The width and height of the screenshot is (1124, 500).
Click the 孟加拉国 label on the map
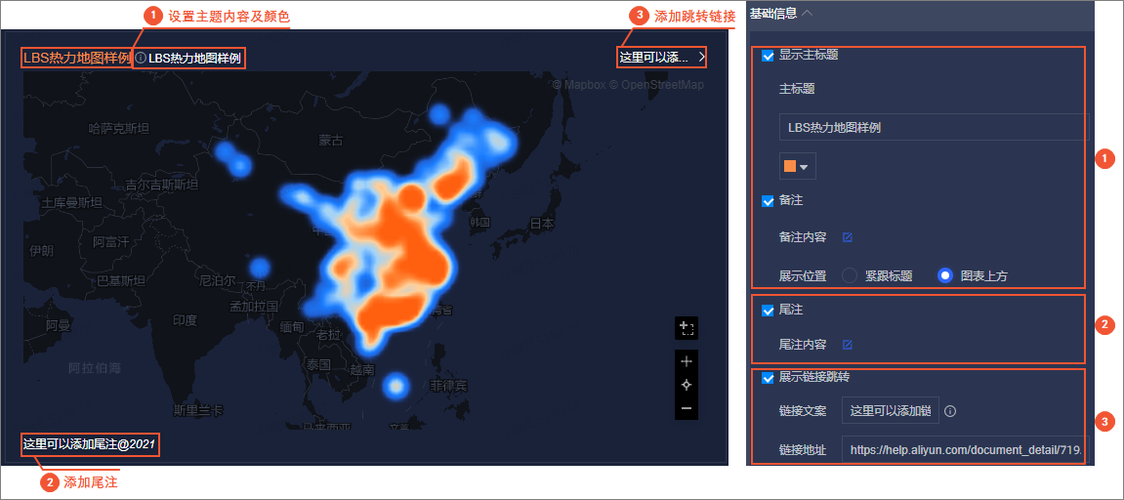click(x=253, y=307)
